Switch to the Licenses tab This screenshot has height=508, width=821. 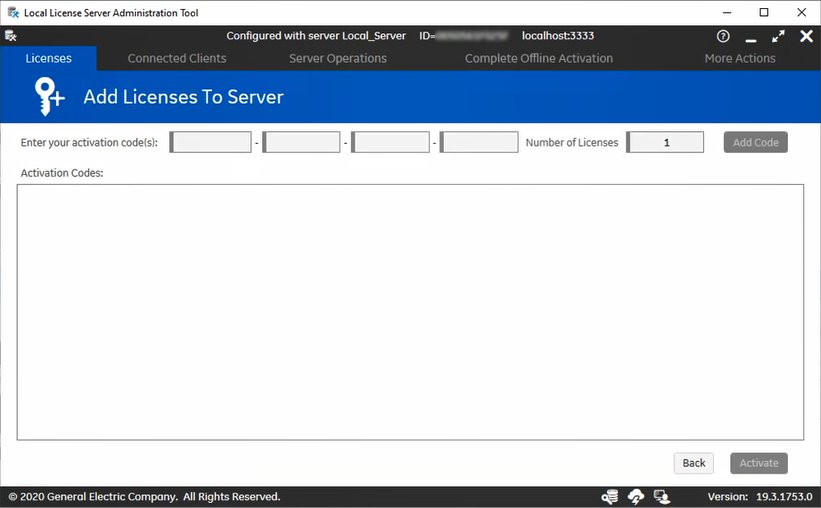click(x=48, y=58)
